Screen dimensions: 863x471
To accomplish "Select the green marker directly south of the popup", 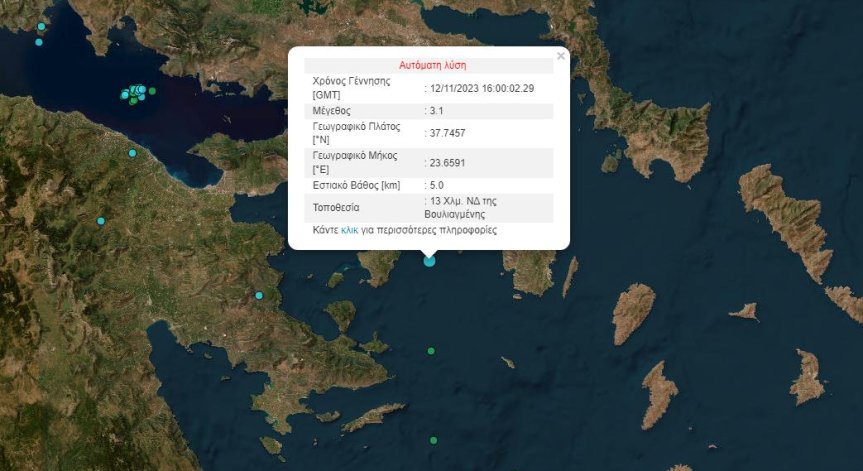I will (431, 351).
